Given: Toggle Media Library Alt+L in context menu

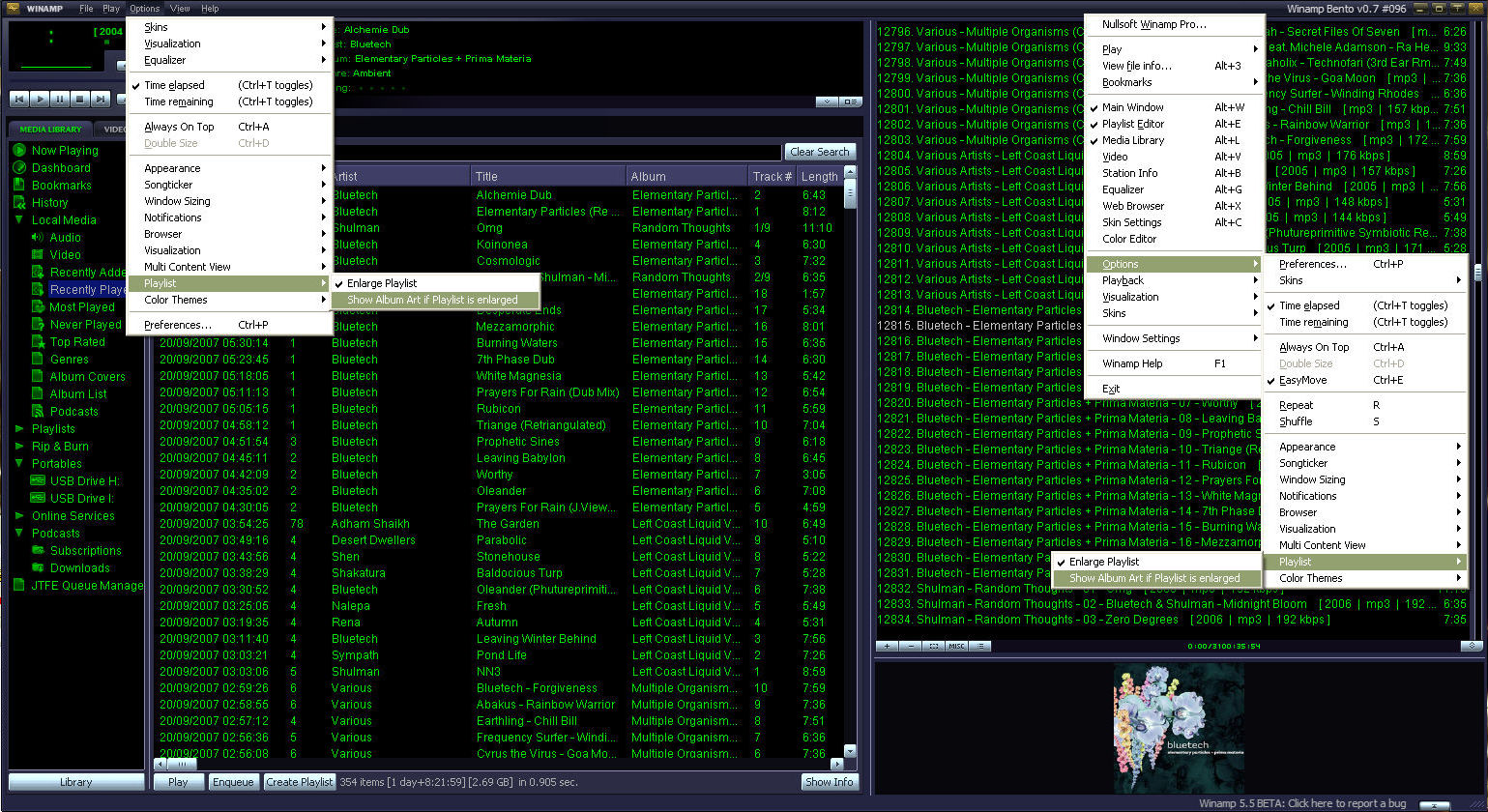Looking at the screenshot, I should coord(1174,140).
